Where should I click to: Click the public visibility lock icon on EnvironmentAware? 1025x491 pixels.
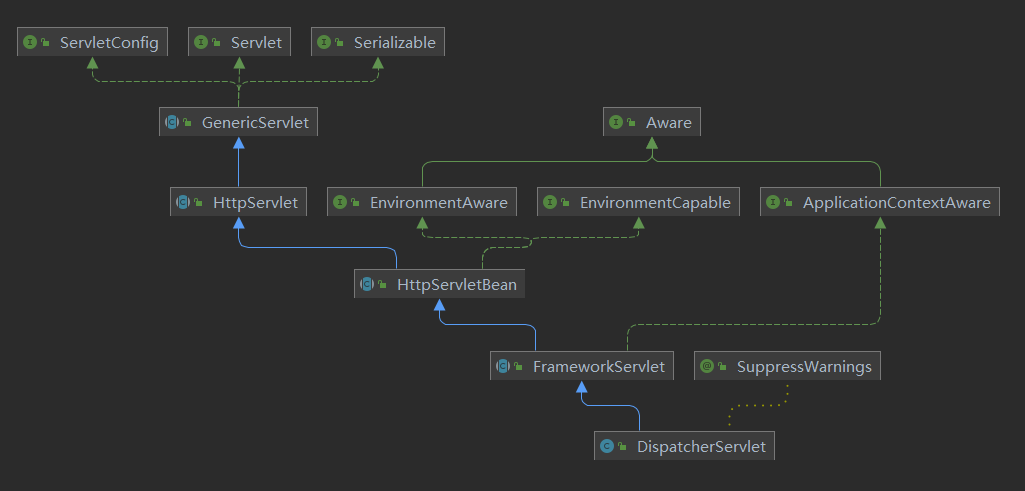pos(356,203)
